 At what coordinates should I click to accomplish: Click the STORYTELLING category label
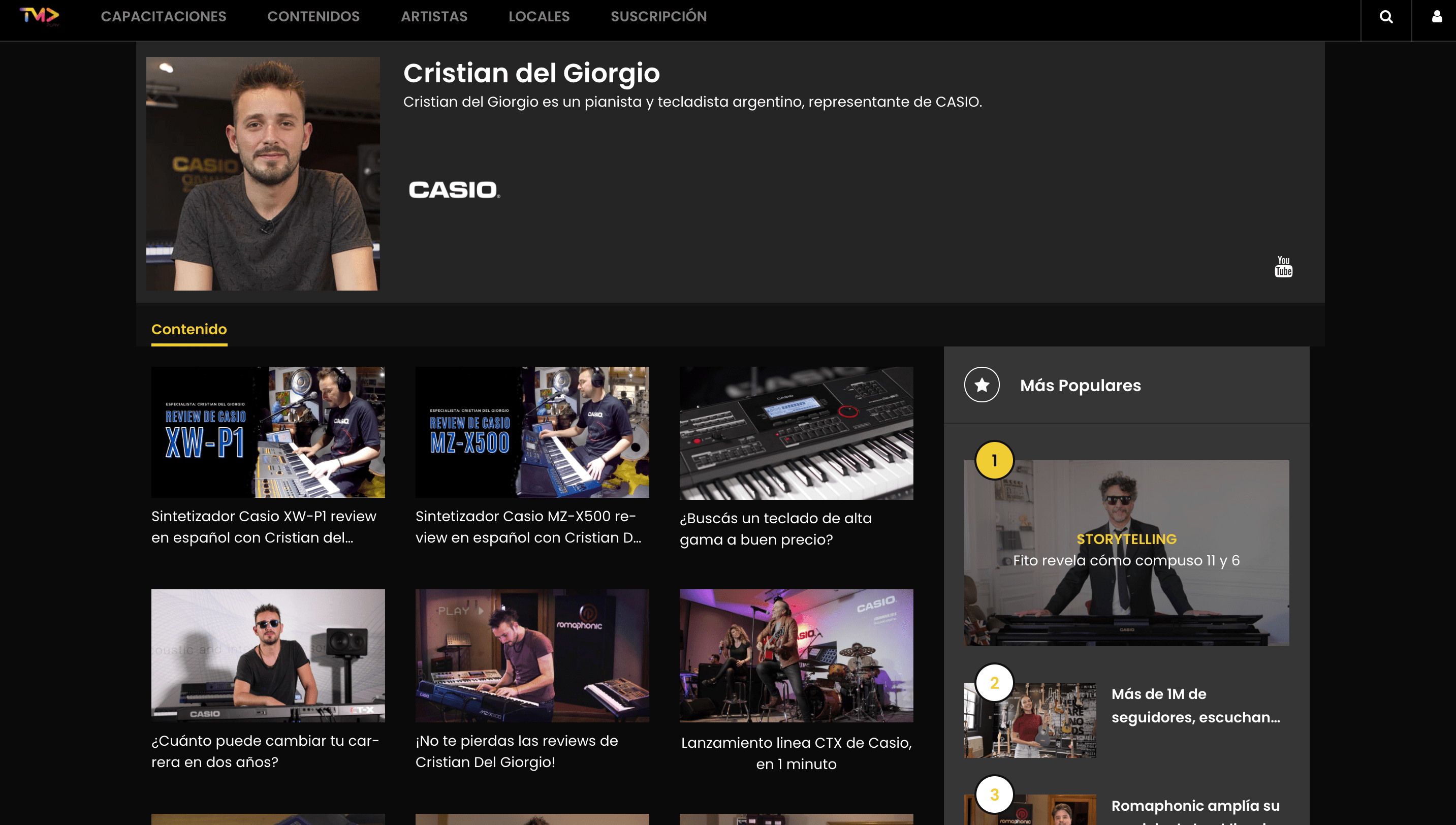pos(1126,539)
